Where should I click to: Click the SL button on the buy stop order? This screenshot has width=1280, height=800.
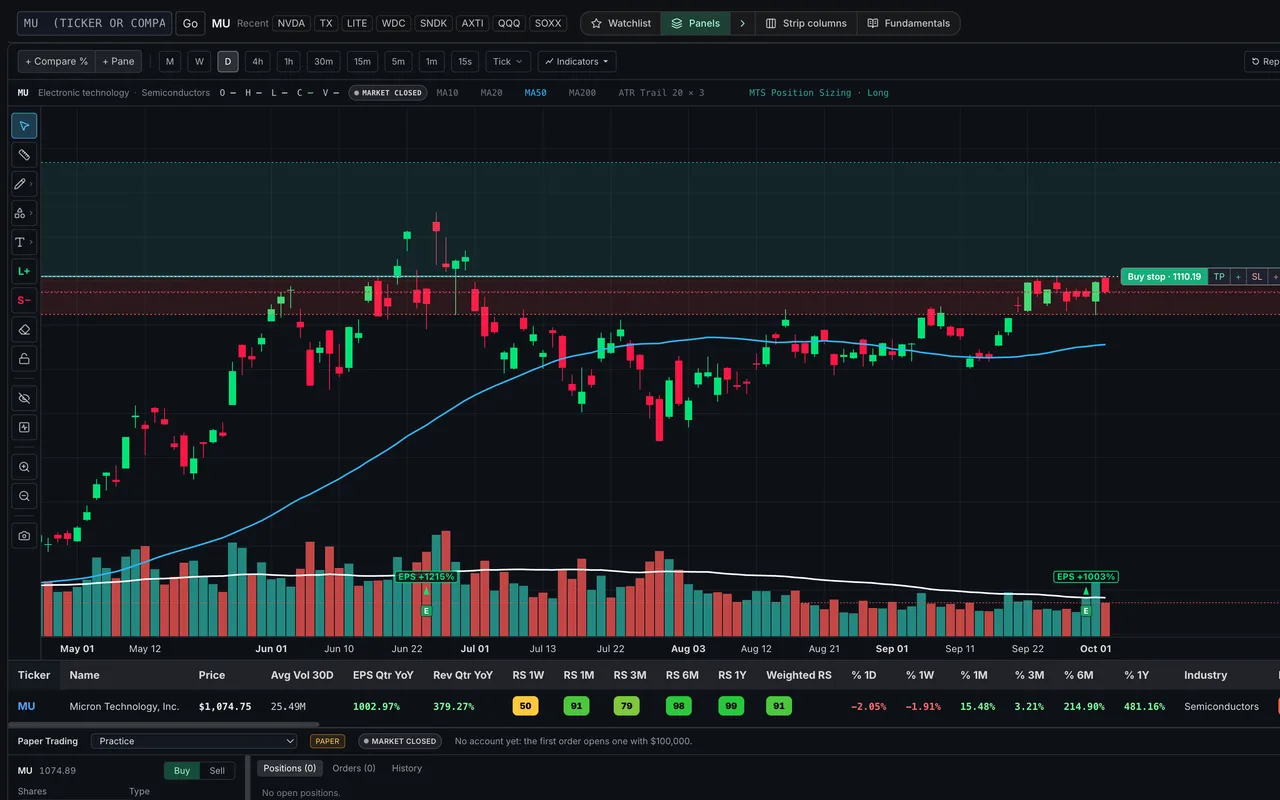coord(1257,277)
